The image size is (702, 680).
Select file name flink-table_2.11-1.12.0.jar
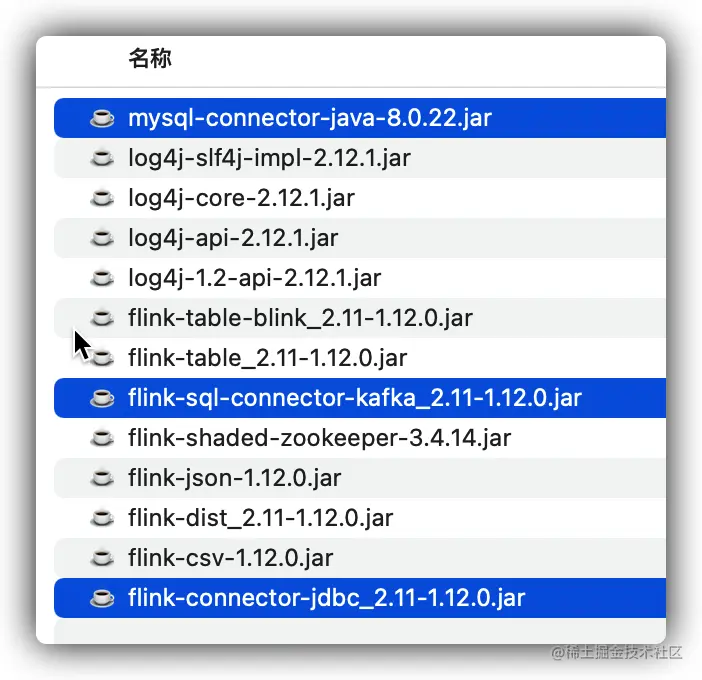(x=268, y=358)
